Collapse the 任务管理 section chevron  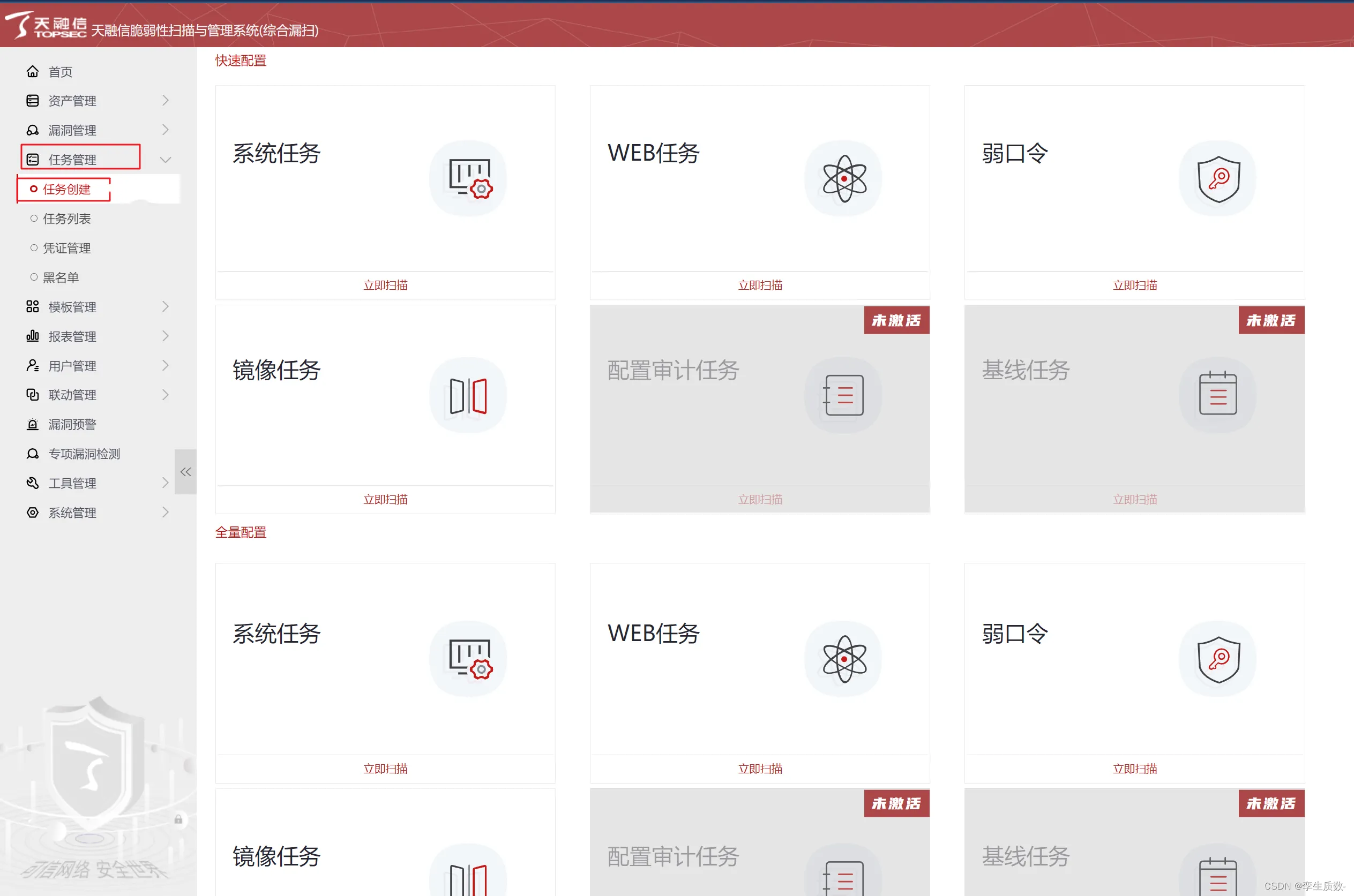coord(166,159)
